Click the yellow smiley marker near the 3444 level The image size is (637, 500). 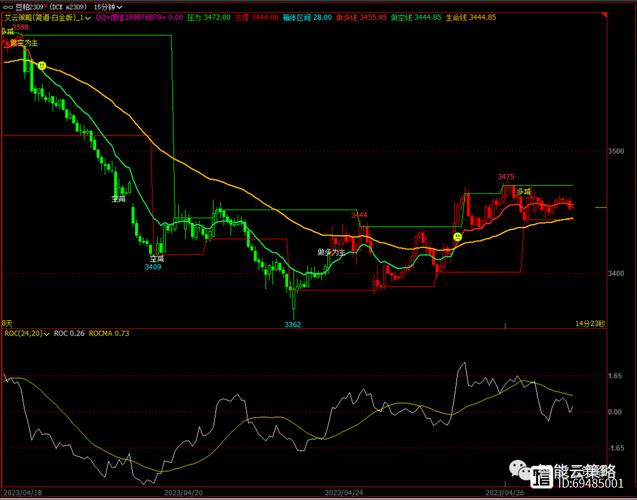457,237
